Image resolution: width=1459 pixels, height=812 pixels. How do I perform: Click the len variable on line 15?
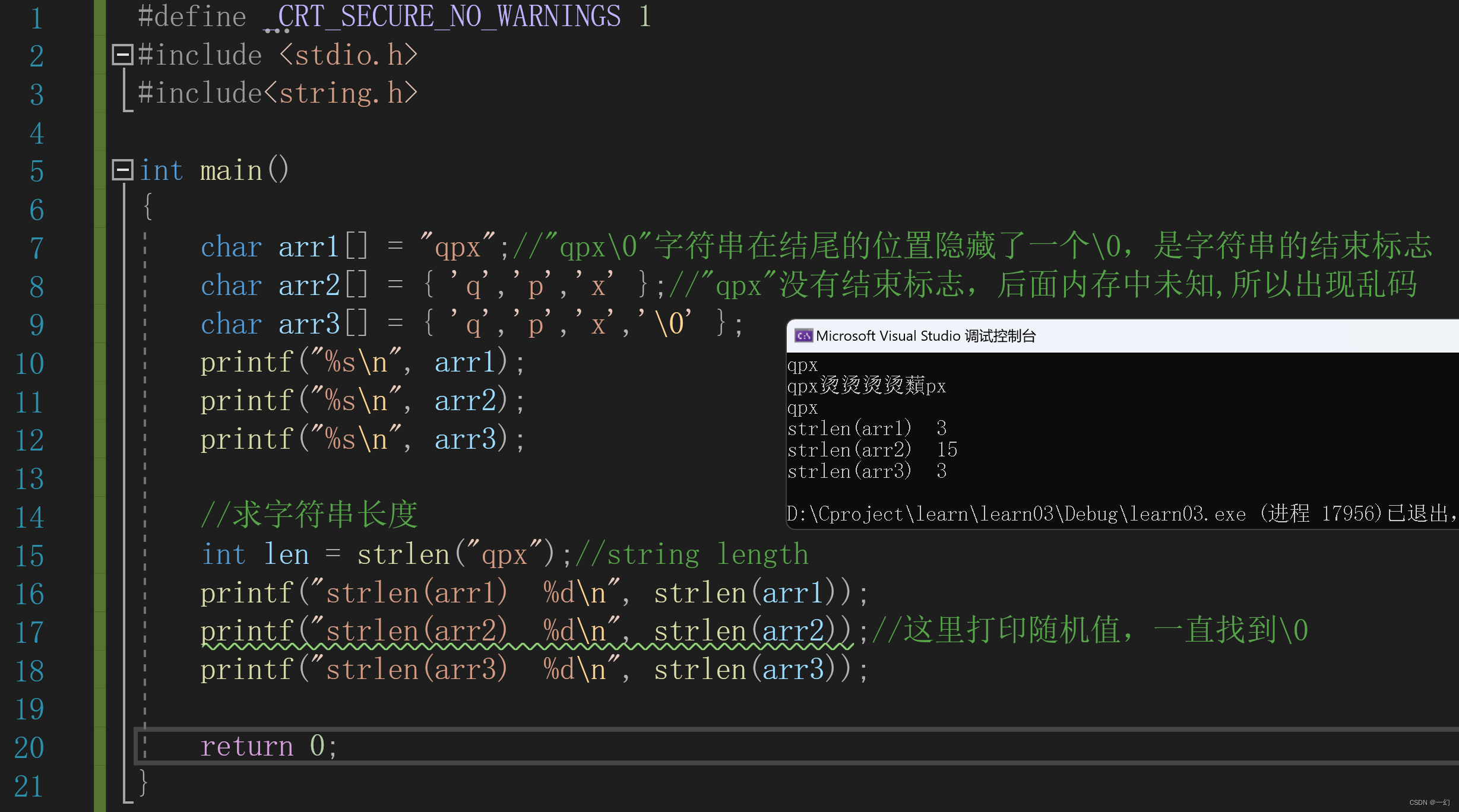coord(286,554)
